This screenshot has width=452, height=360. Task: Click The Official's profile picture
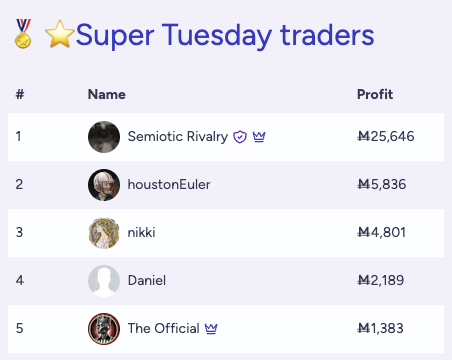[104, 329]
